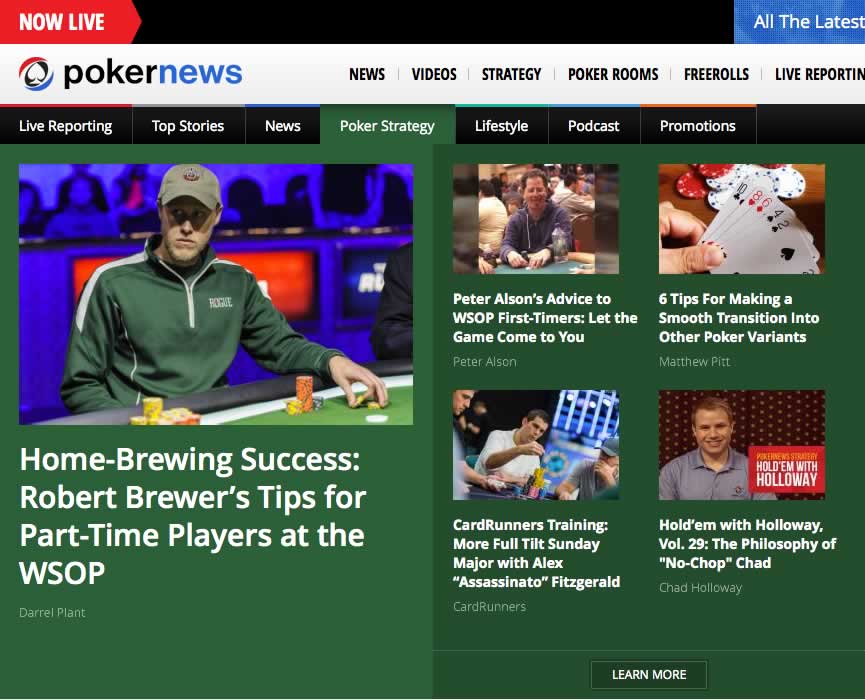Open the NEWS top menu item

[367, 74]
